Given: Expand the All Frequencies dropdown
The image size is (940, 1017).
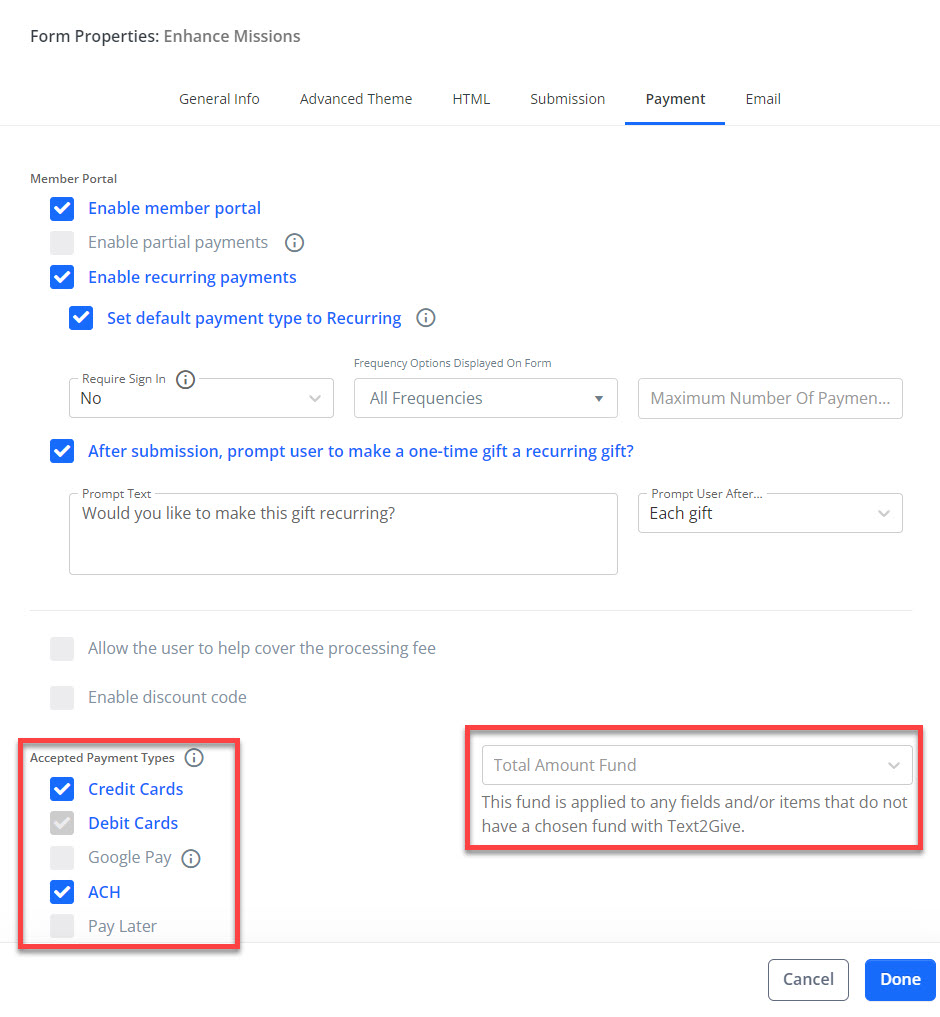Looking at the screenshot, I should click(x=486, y=398).
